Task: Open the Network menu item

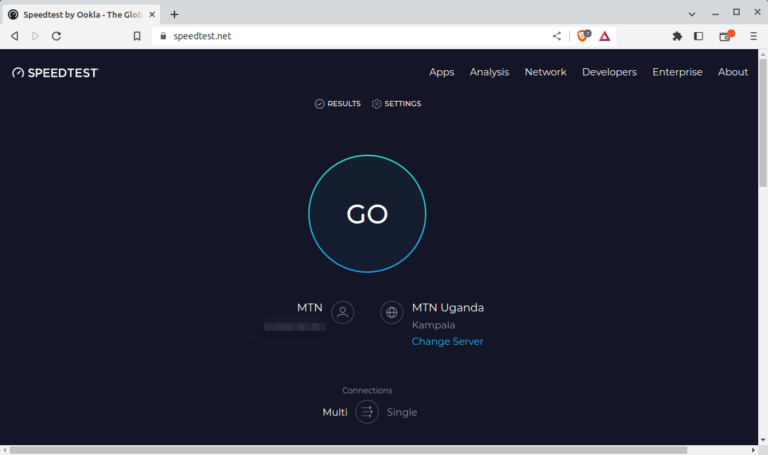Action: (x=545, y=72)
